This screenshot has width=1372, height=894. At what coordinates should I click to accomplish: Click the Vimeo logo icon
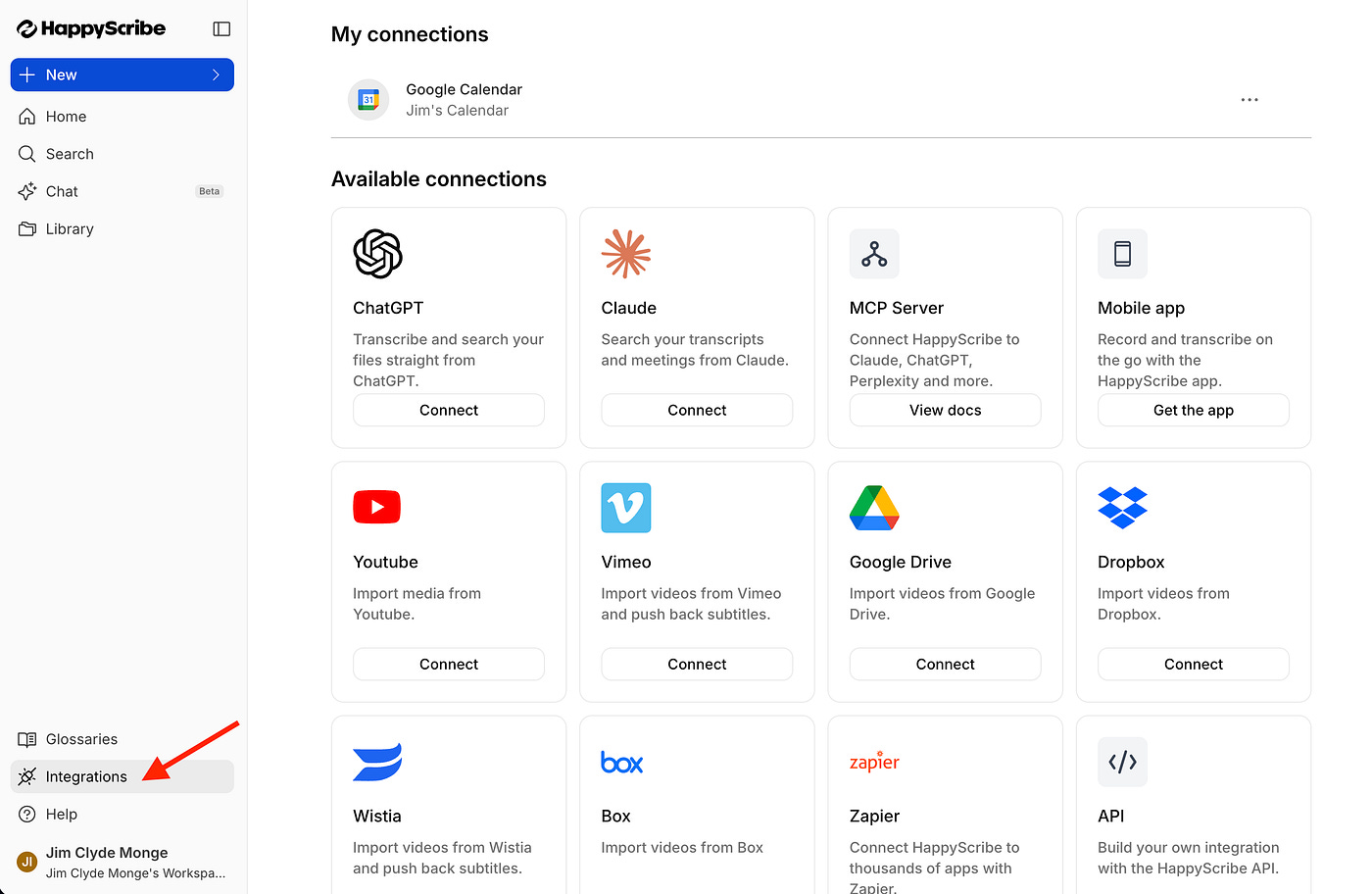(626, 508)
